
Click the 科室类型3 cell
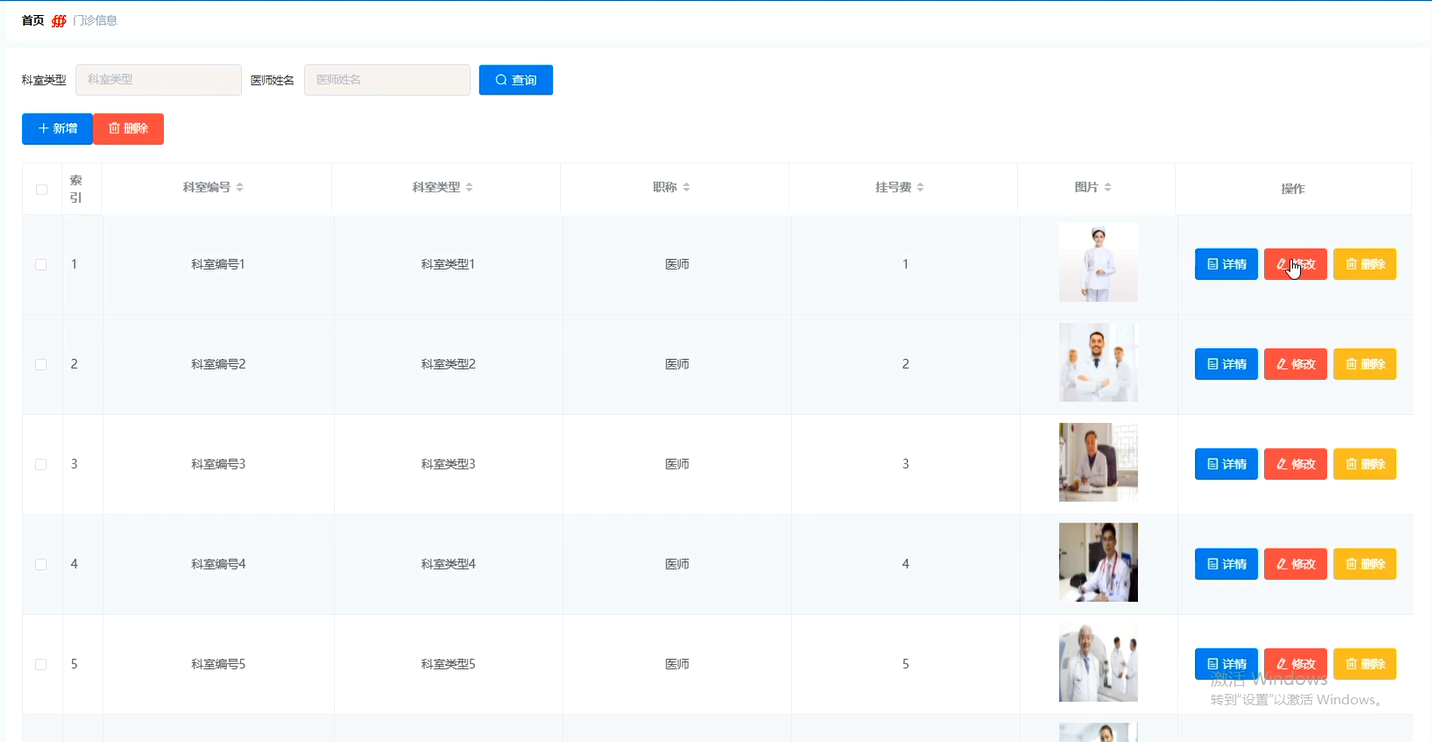click(448, 464)
